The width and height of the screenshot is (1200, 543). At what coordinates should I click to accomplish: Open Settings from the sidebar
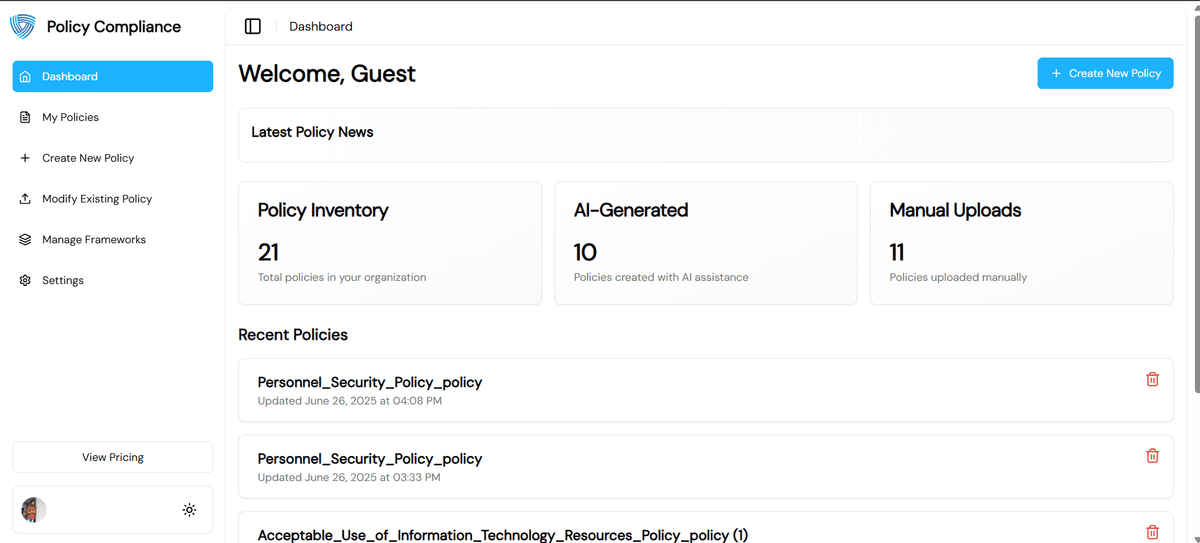tap(63, 281)
